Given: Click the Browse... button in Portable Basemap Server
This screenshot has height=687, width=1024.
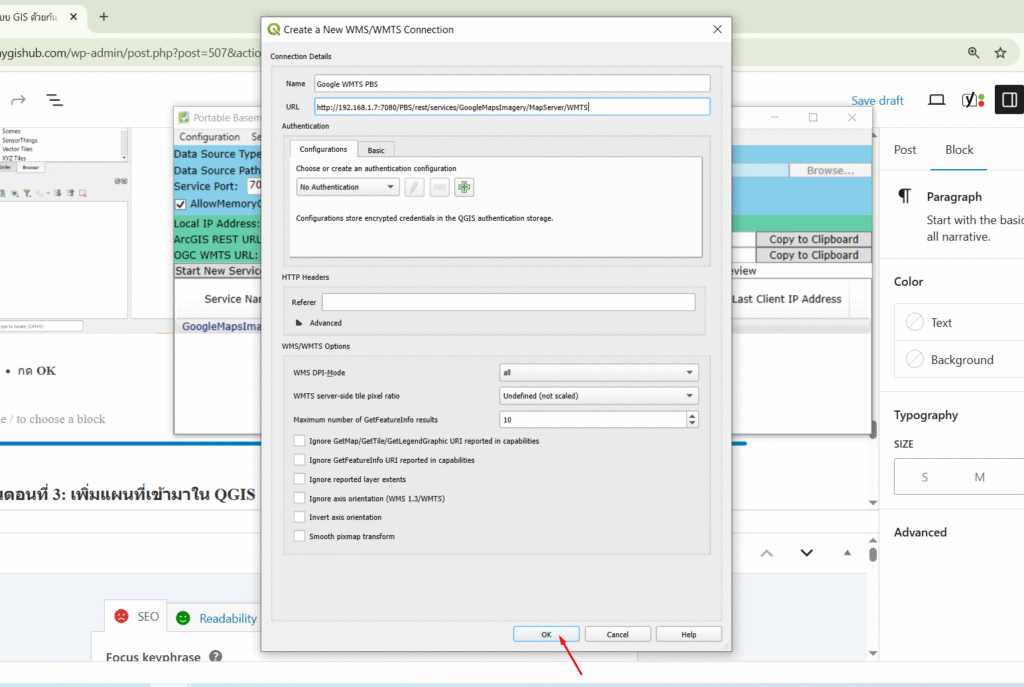Looking at the screenshot, I should coord(830,170).
